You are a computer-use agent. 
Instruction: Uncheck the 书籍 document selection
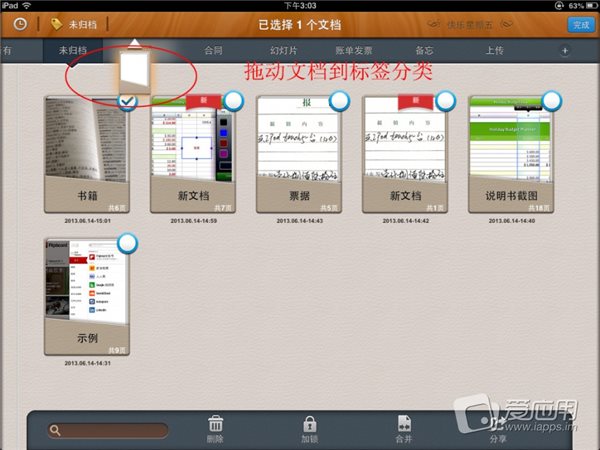coord(127,101)
